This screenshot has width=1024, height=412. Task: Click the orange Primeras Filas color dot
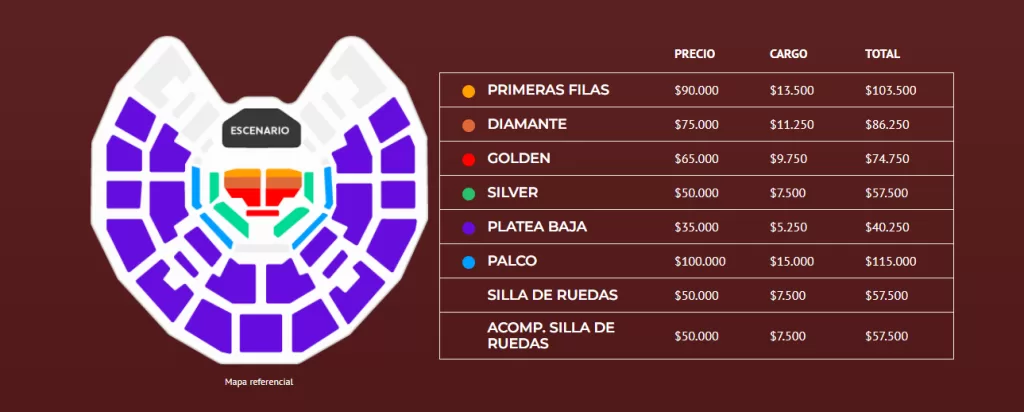point(468,91)
